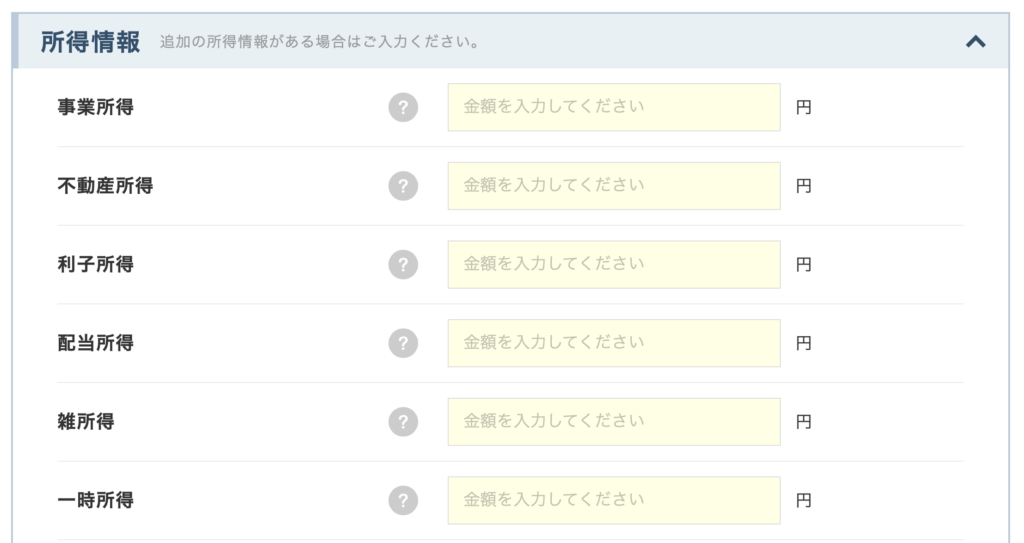
Task: Open help icon next to 雑所得
Action: [x=402, y=421]
